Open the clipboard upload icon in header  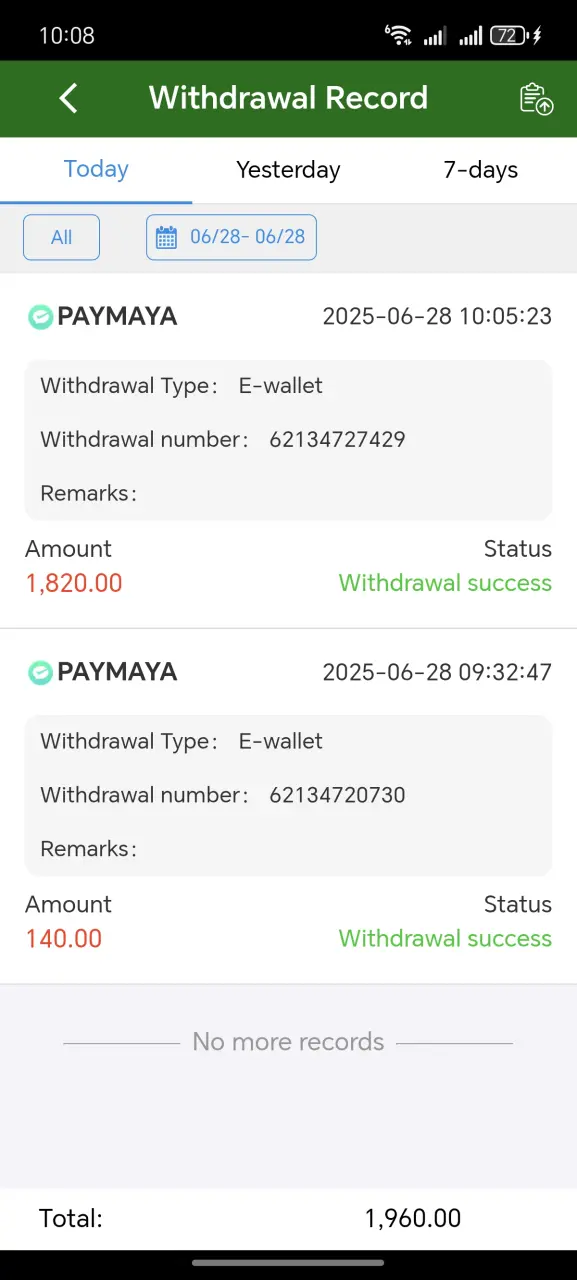(x=536, y=99)
